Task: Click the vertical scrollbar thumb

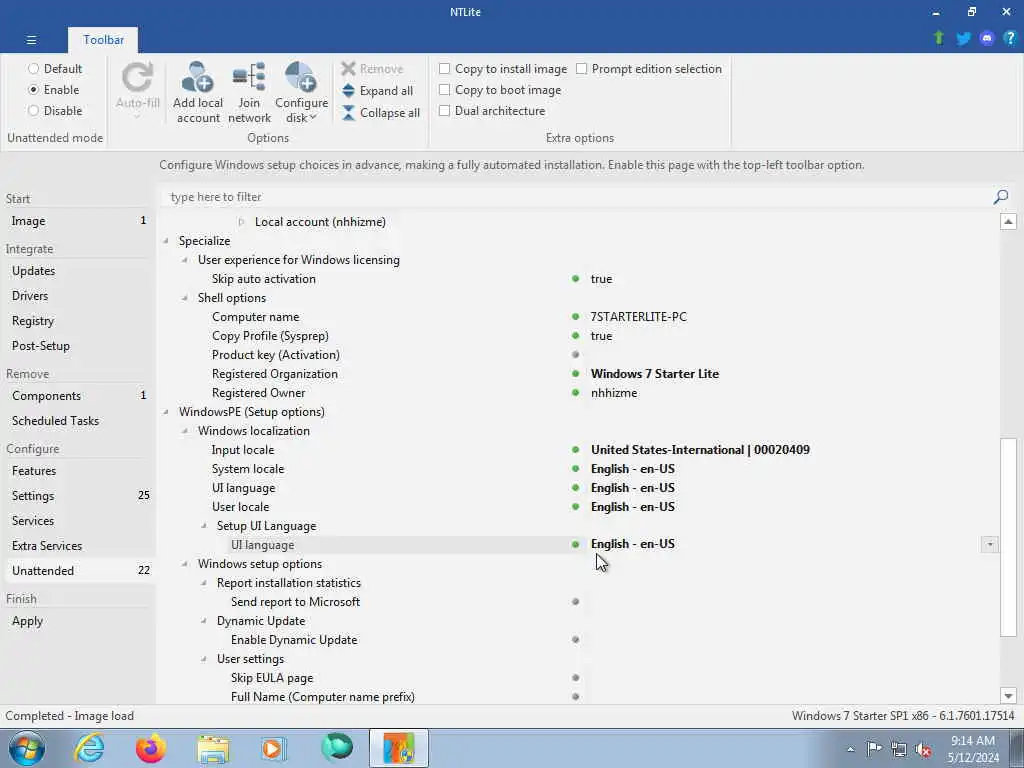Action: coord(1008,537)
